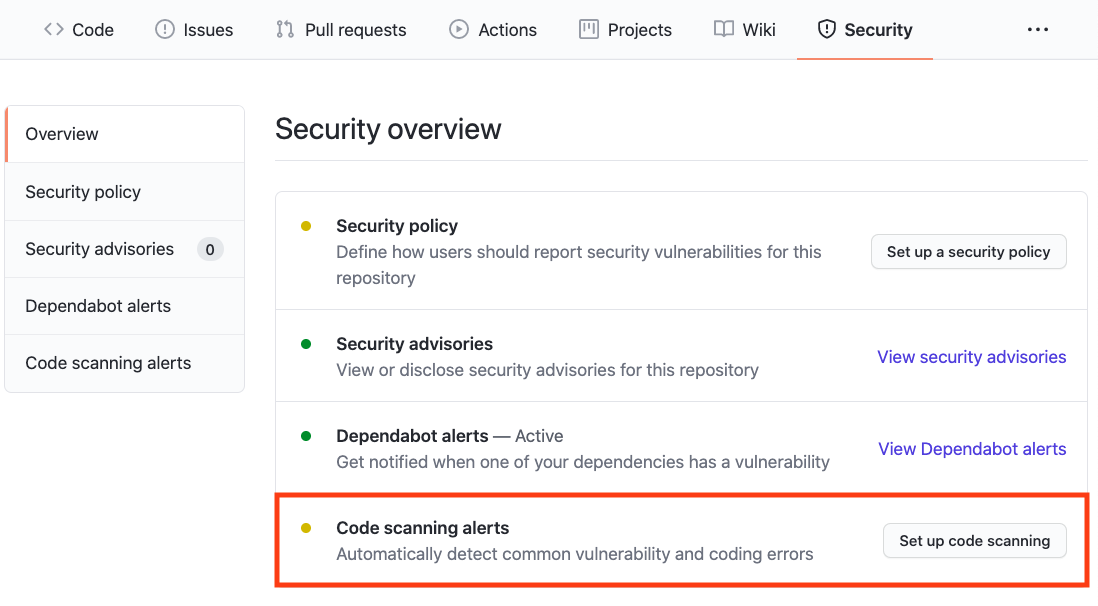Click the Security advisories count badge
Screen dimensions: 1098x606
(210, 249)
